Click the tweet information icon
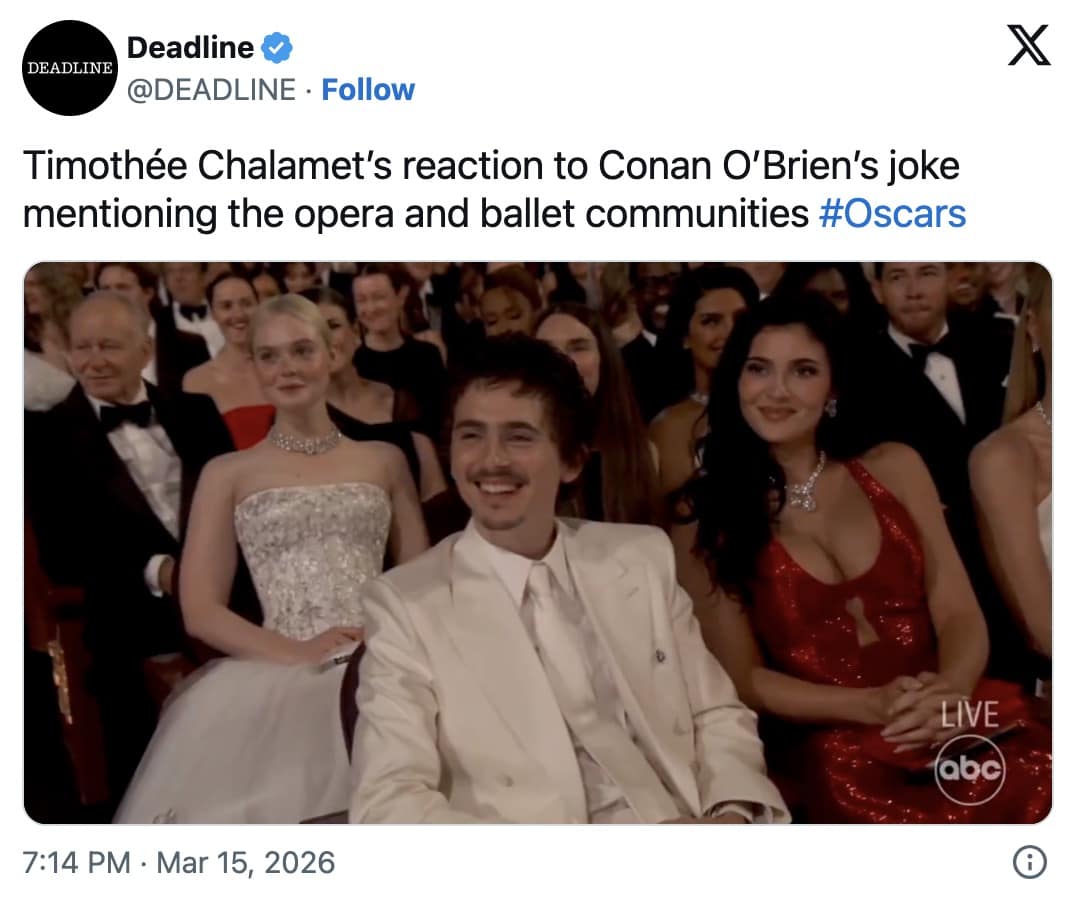Viewport: 1074px width, 900px height. pos(1029,862)
